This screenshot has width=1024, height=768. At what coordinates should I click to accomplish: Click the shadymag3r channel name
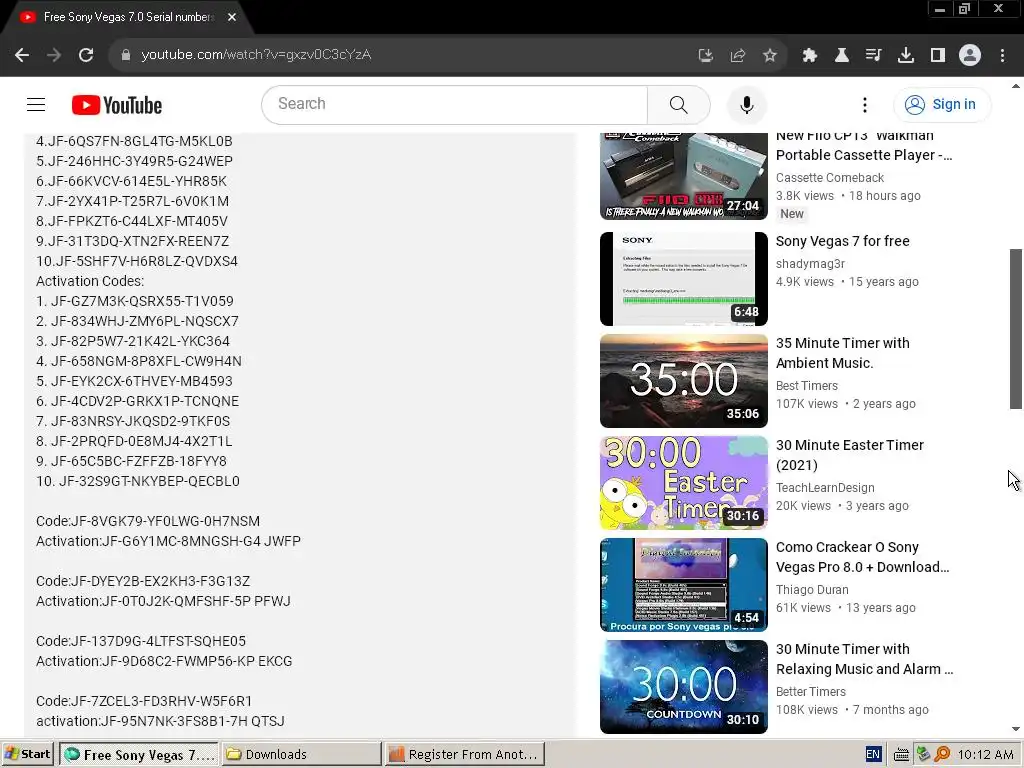coord(810,264)
